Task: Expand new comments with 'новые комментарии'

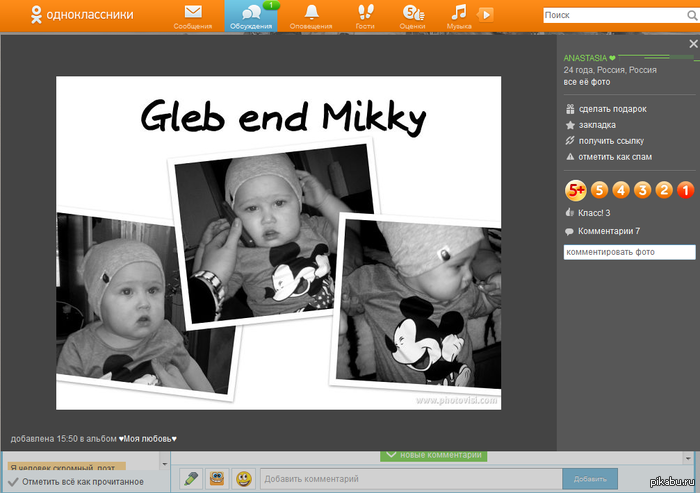Action: 434,456
